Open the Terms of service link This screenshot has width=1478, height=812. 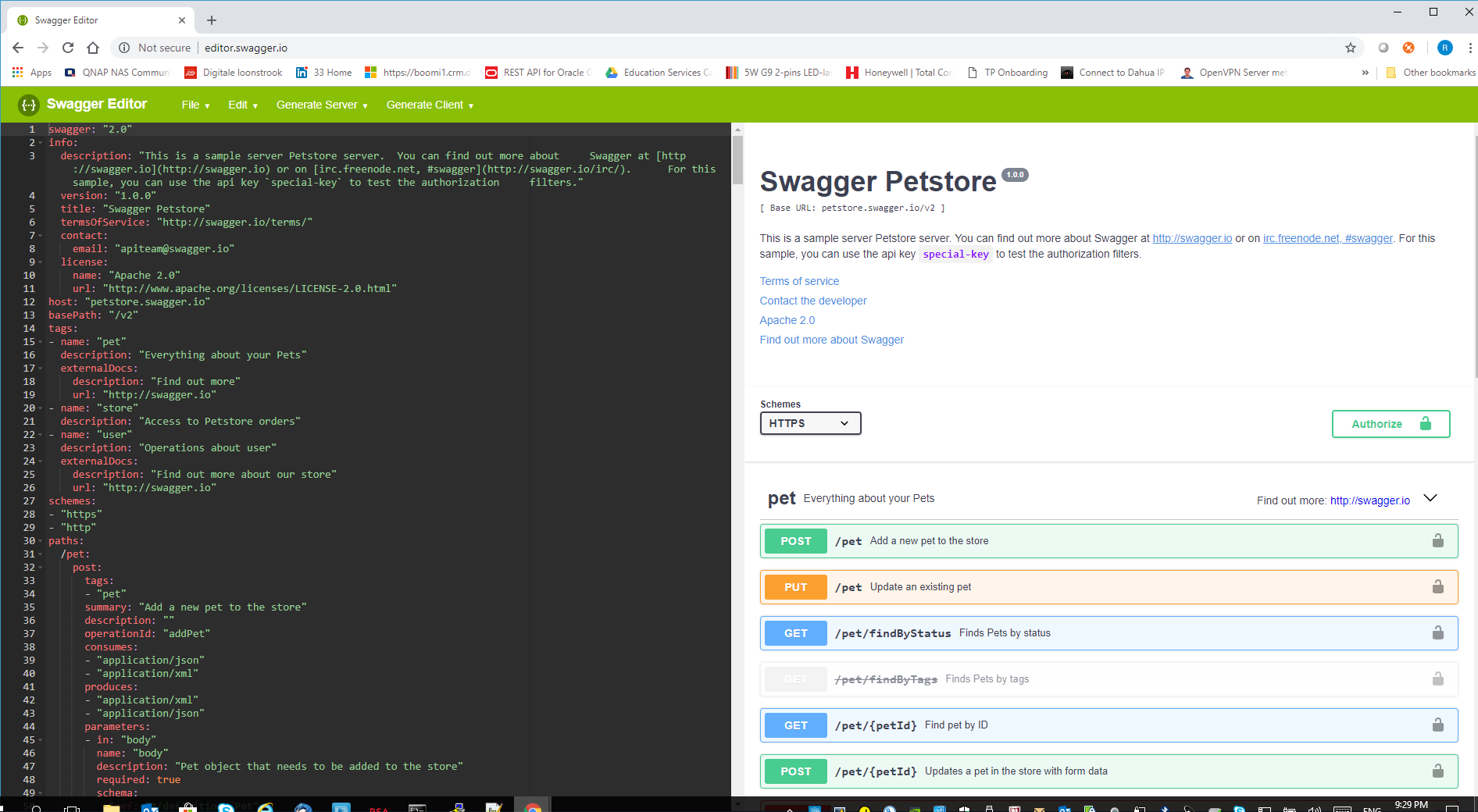799,281
